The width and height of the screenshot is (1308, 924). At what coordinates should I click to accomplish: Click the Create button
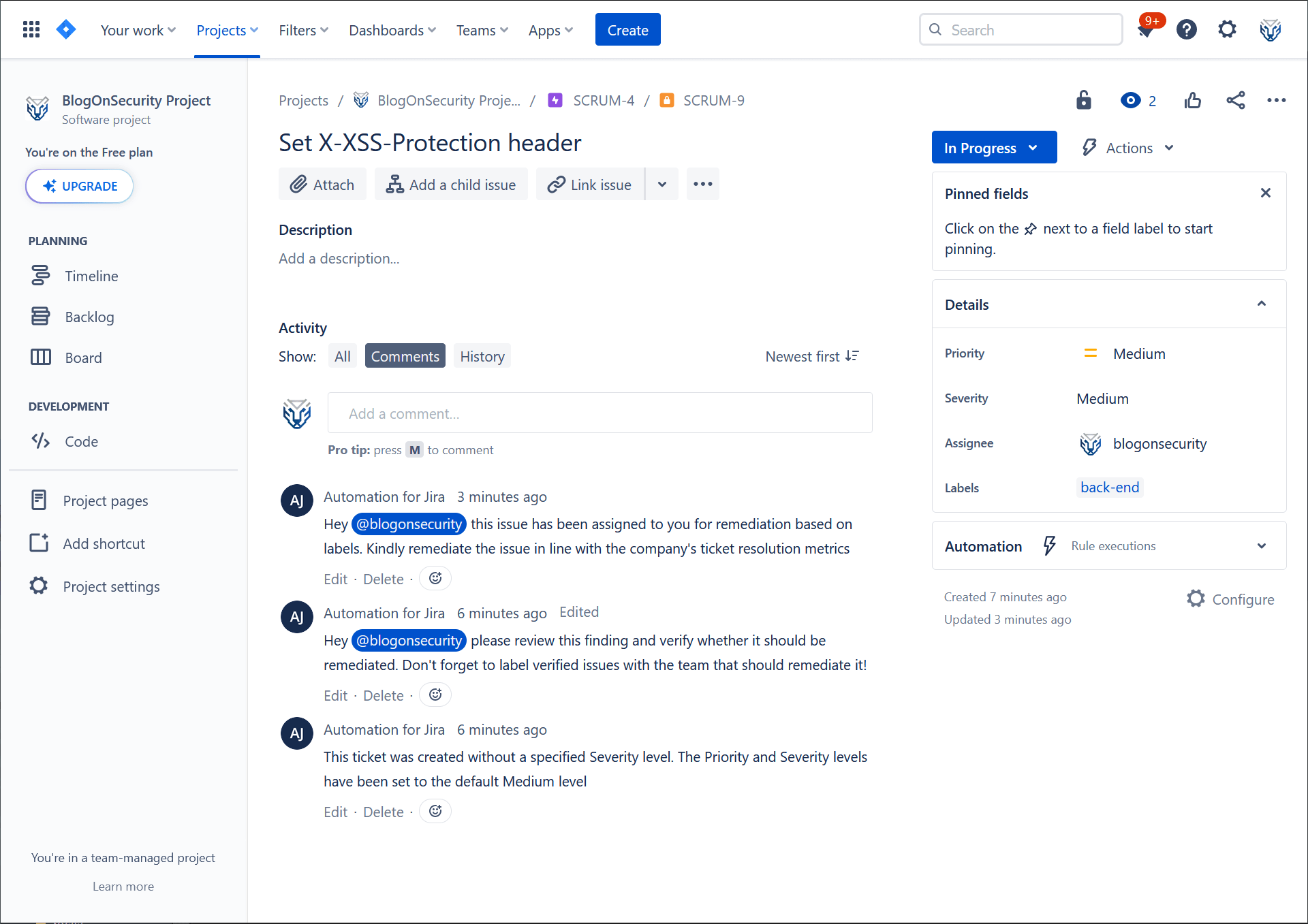click(x=627, y=29)
